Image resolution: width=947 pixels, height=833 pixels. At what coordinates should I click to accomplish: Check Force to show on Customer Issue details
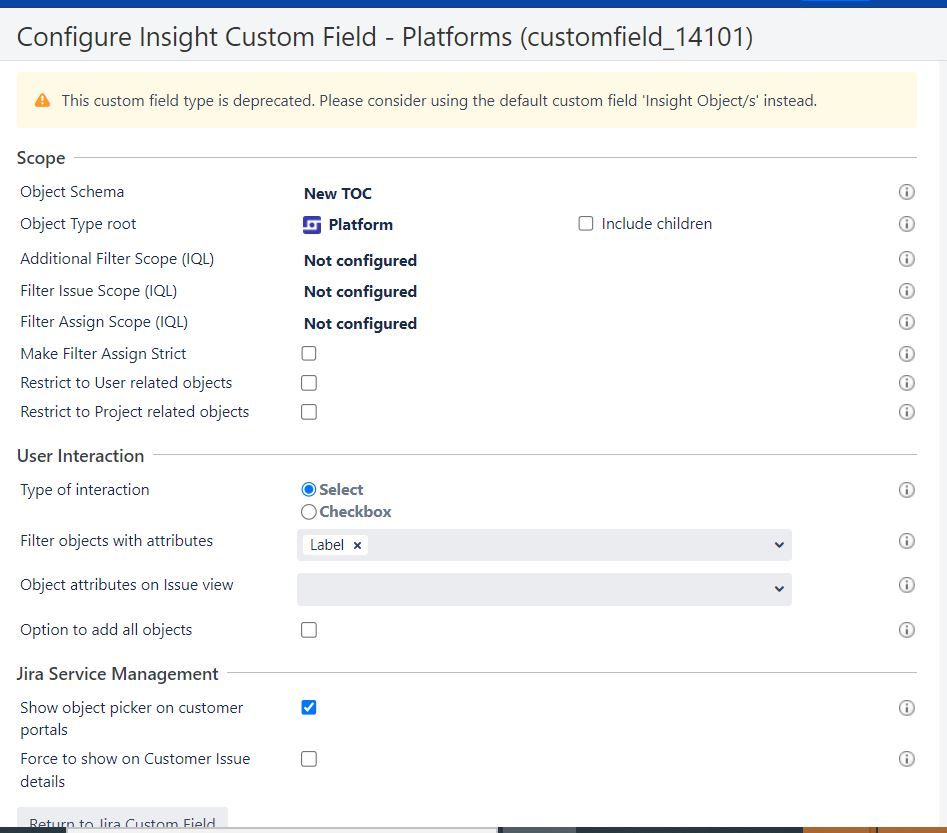pos(309,759)
